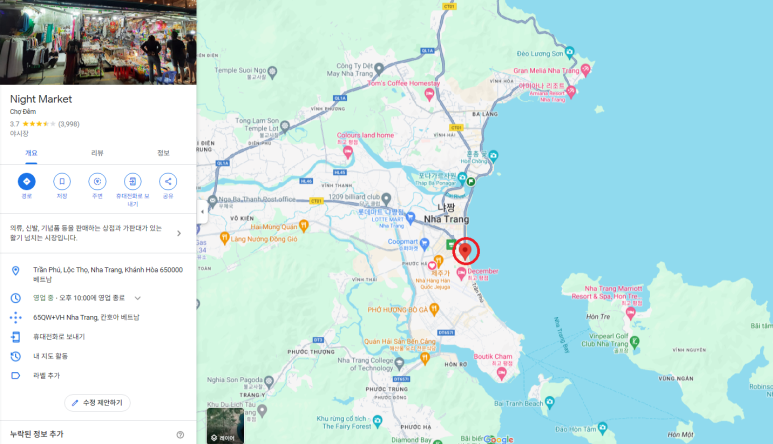The height and width of the screenshot is (444, 773).
Task: Click the December hotel pin
Action: [461, 273]
